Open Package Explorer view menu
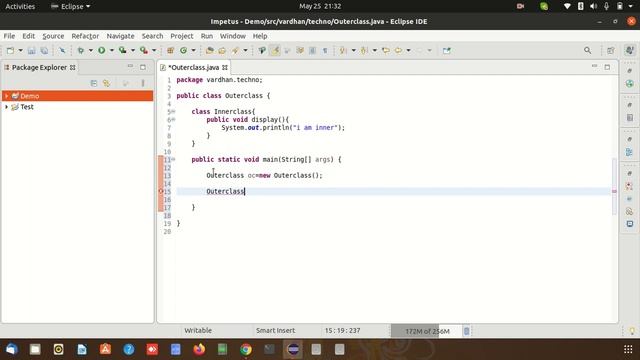 (x=143, y=83)
